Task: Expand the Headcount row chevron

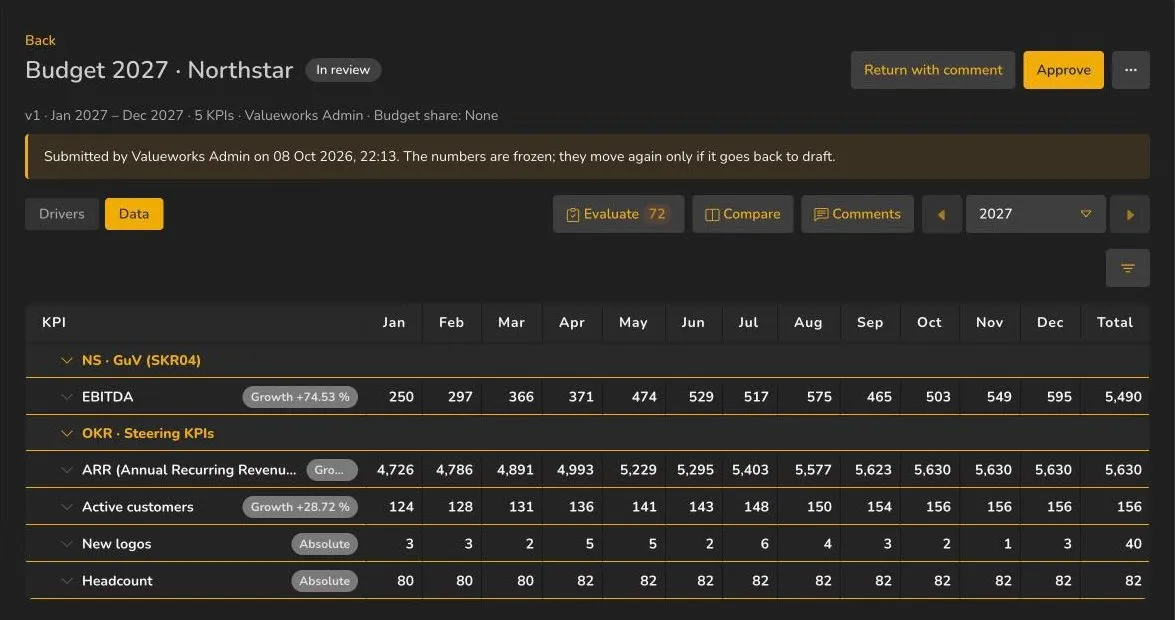Action: pos(67,580)
